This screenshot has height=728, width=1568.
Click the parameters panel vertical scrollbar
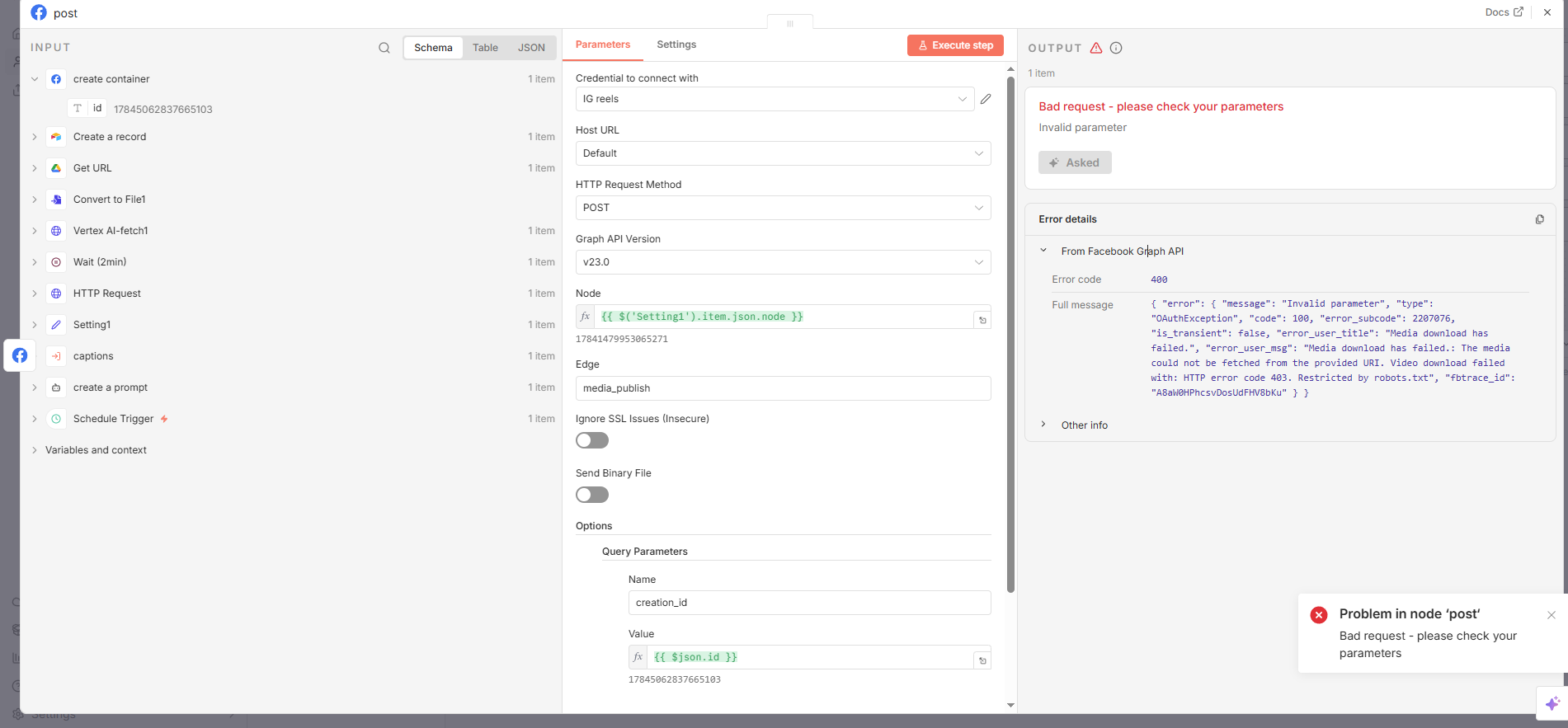coord(1010,334)
